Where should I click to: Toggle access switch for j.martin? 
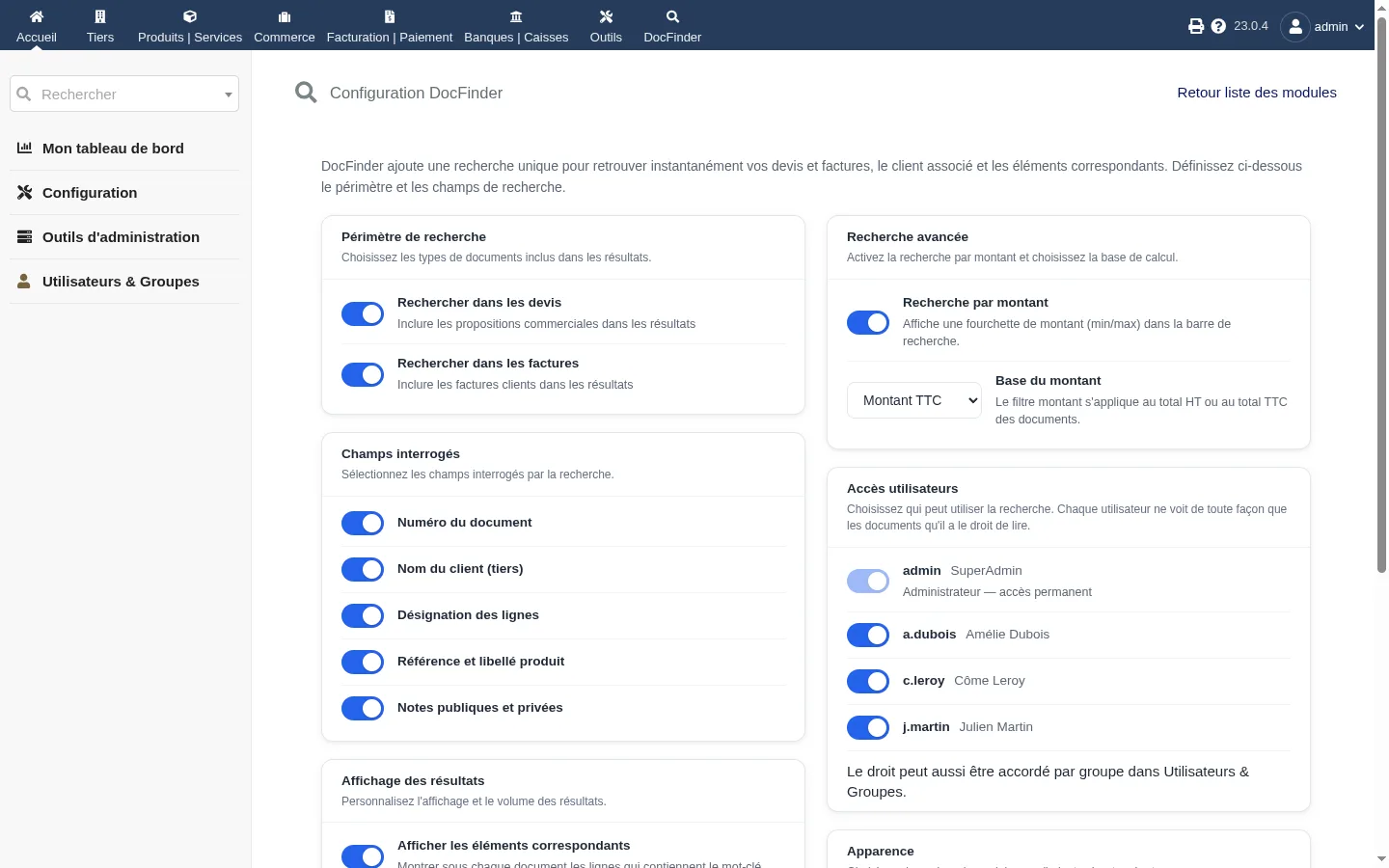868,727
